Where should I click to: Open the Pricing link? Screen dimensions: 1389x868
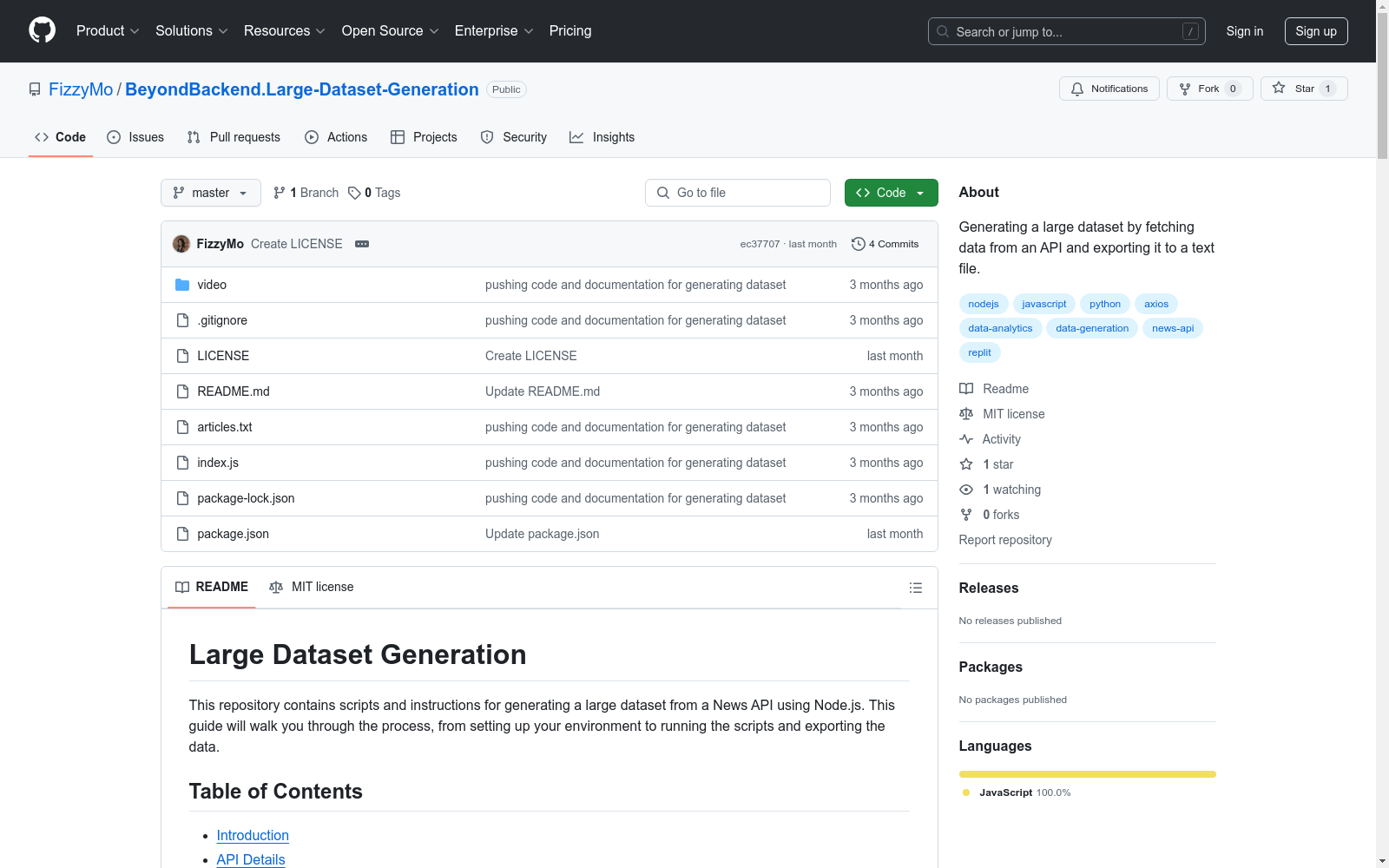point(570,31)
